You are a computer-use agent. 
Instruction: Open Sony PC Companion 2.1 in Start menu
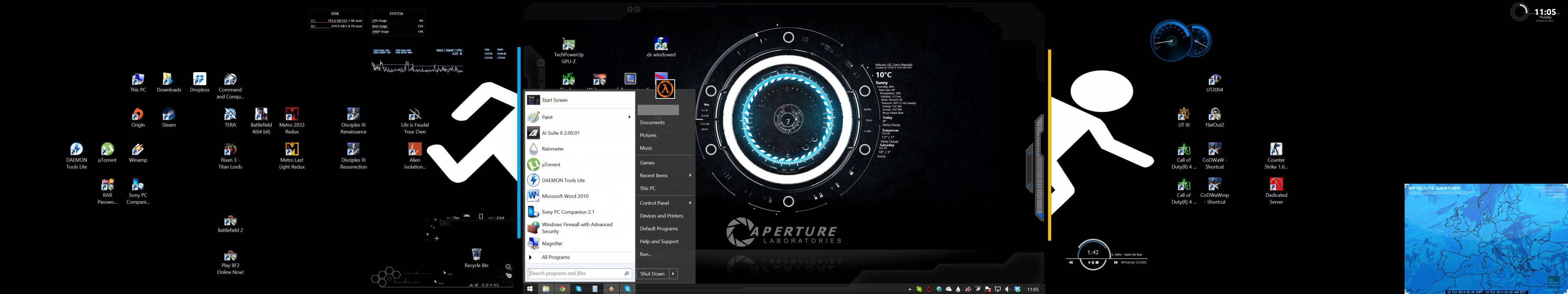(580, 212)
